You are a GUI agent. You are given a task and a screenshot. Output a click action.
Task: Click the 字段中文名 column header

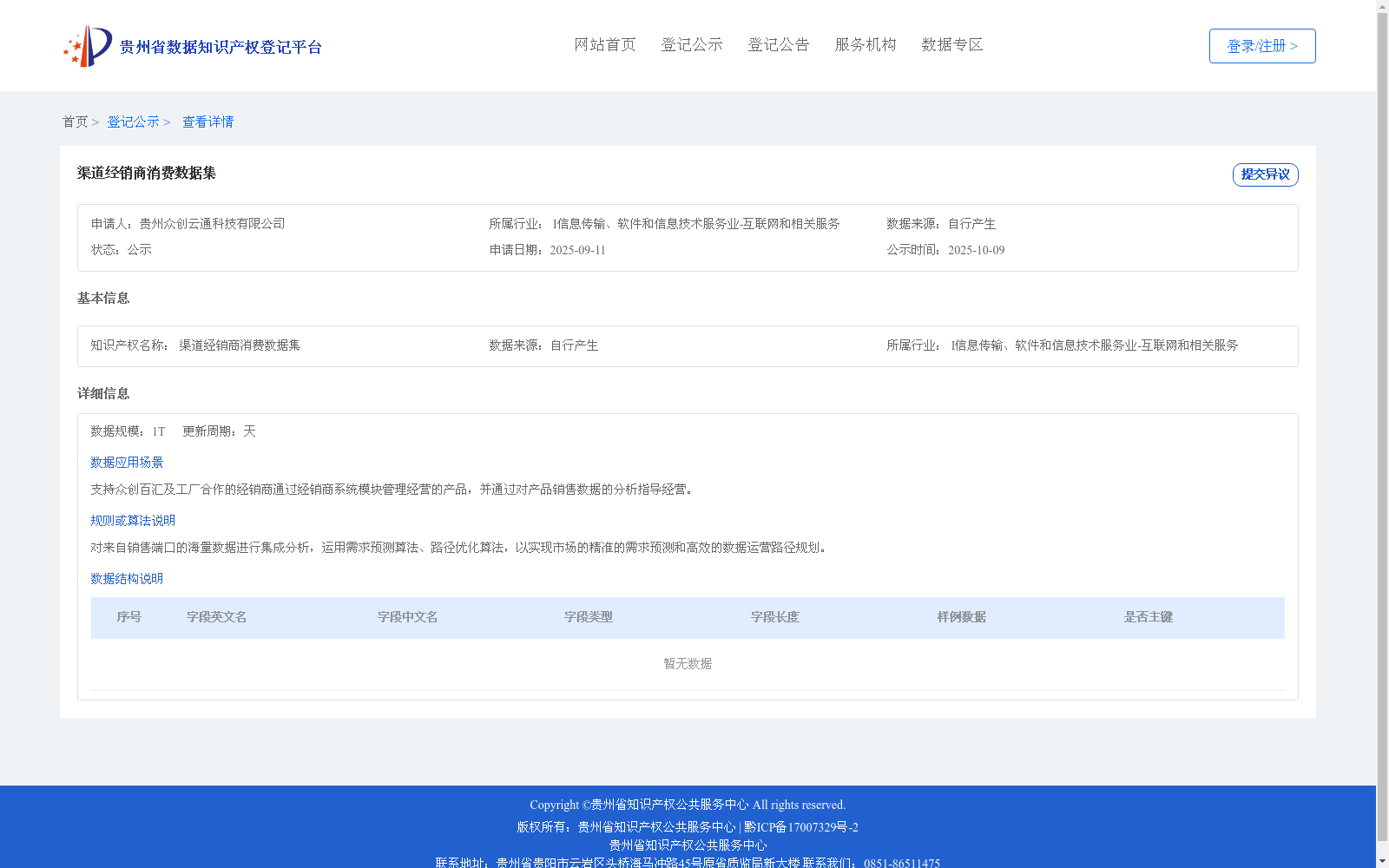(x=407, y=617)
